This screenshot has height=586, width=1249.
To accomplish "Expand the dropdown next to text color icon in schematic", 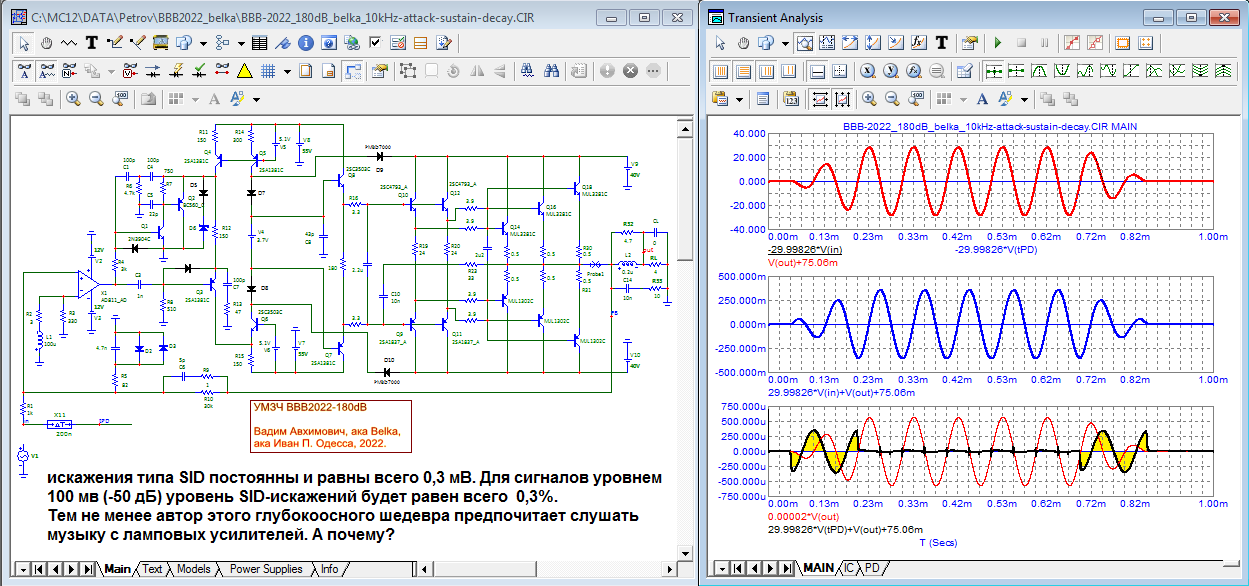I will click(256, 99).
